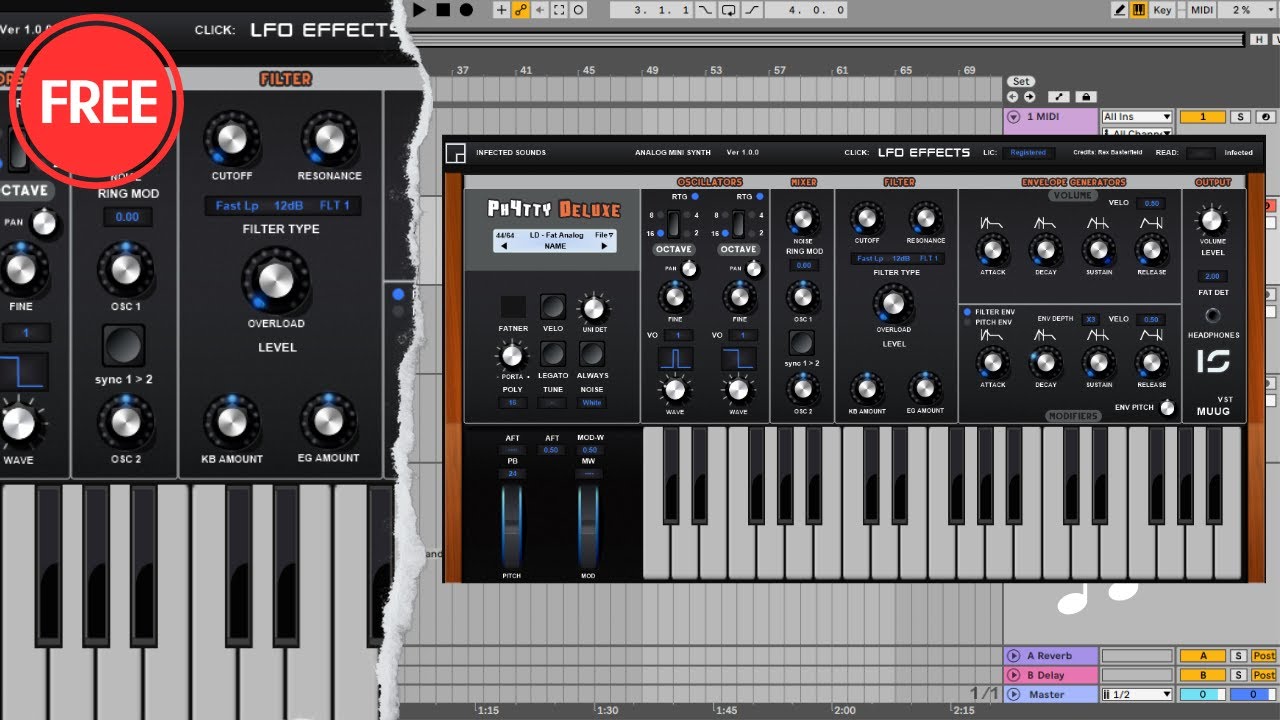Image resolution: width=1280 pixels, height=720 pixels.
Task: Open the NOISE White type selector
Action: point(591,402)
